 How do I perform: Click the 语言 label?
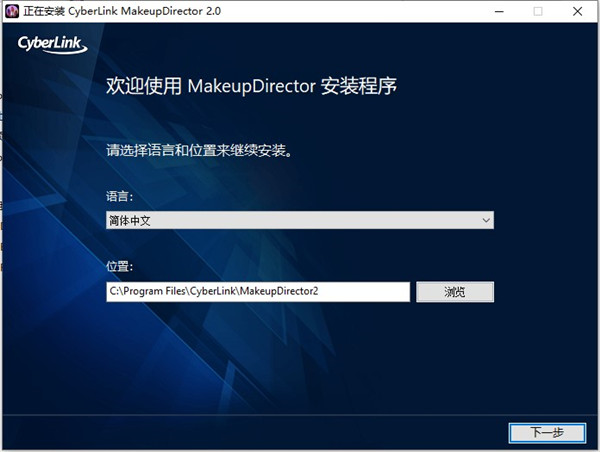coord(119,197)
